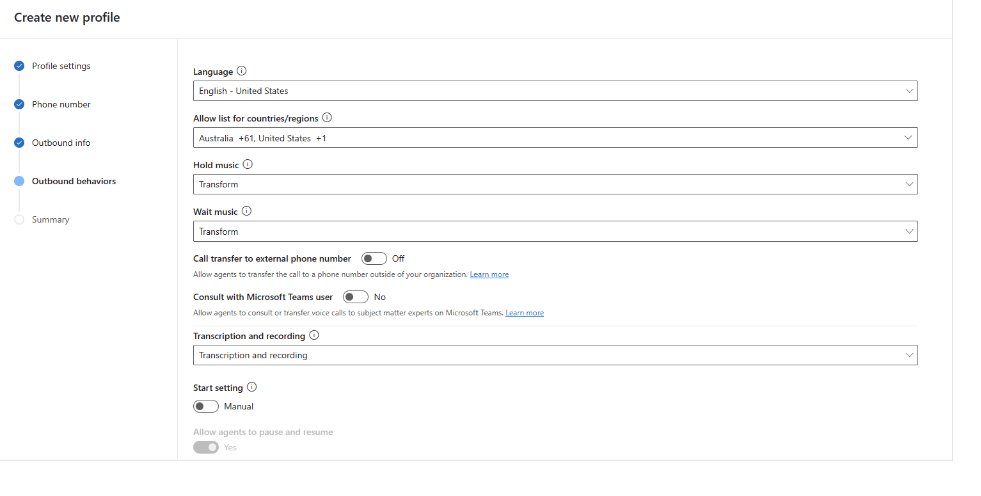Click the Phone number step checkmark icon

click(x=19, y=104)
